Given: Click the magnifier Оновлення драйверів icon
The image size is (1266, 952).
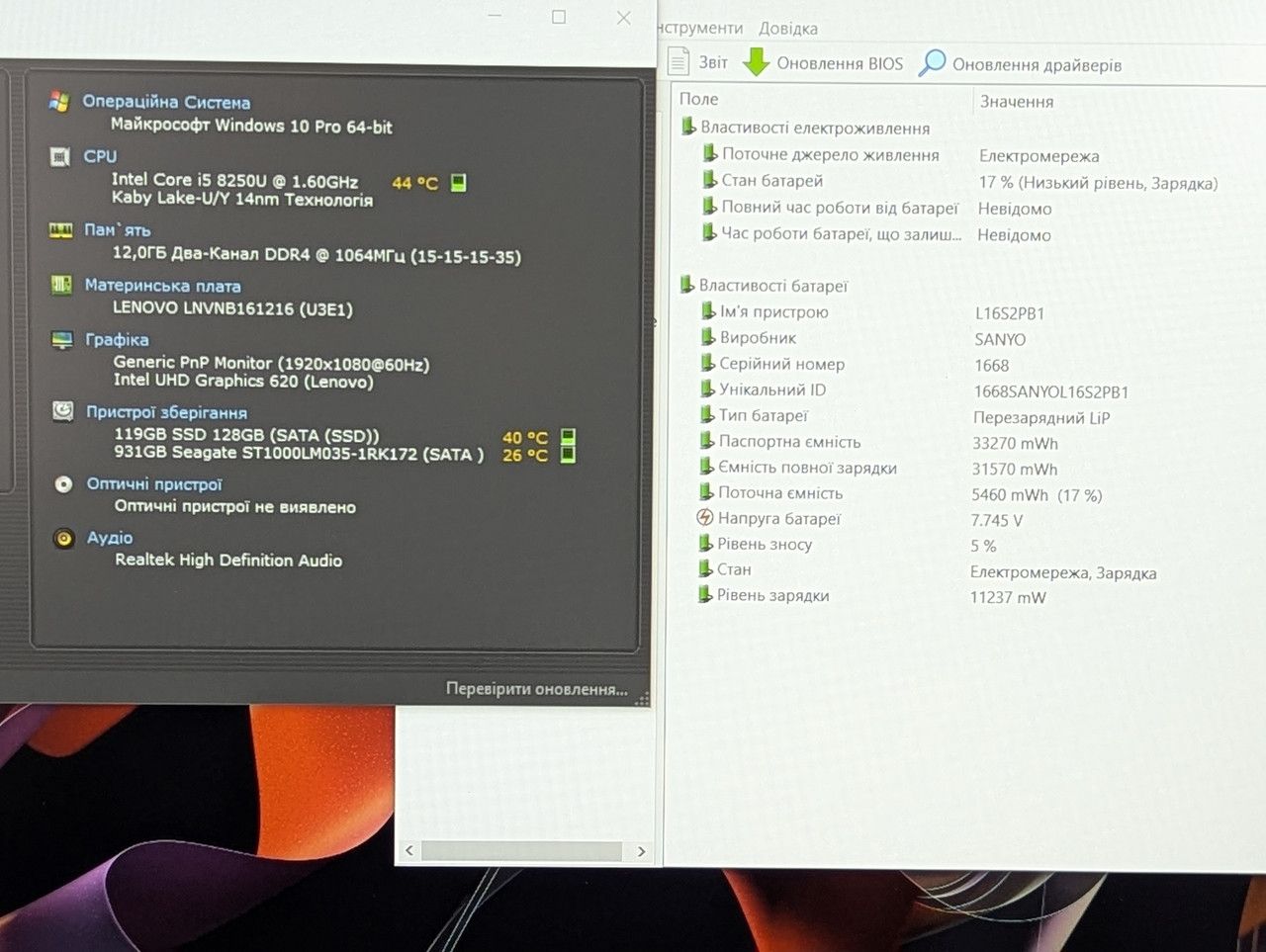Looking at the screenshot, I should [x=932, y=62].
